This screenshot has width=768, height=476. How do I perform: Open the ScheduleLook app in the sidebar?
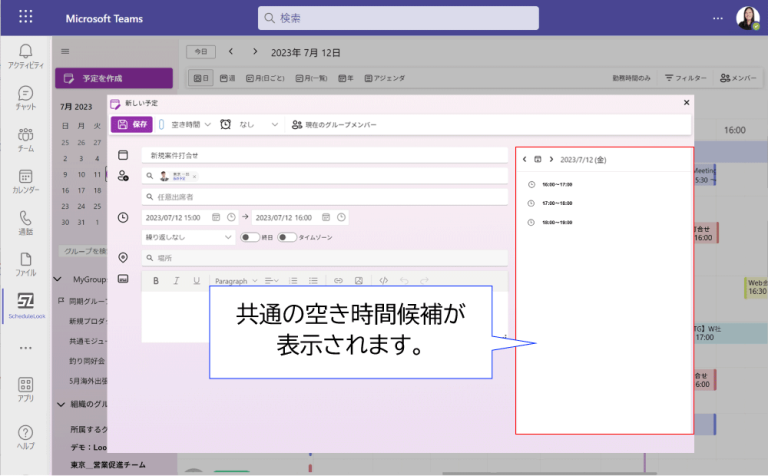tap(25, 305)
